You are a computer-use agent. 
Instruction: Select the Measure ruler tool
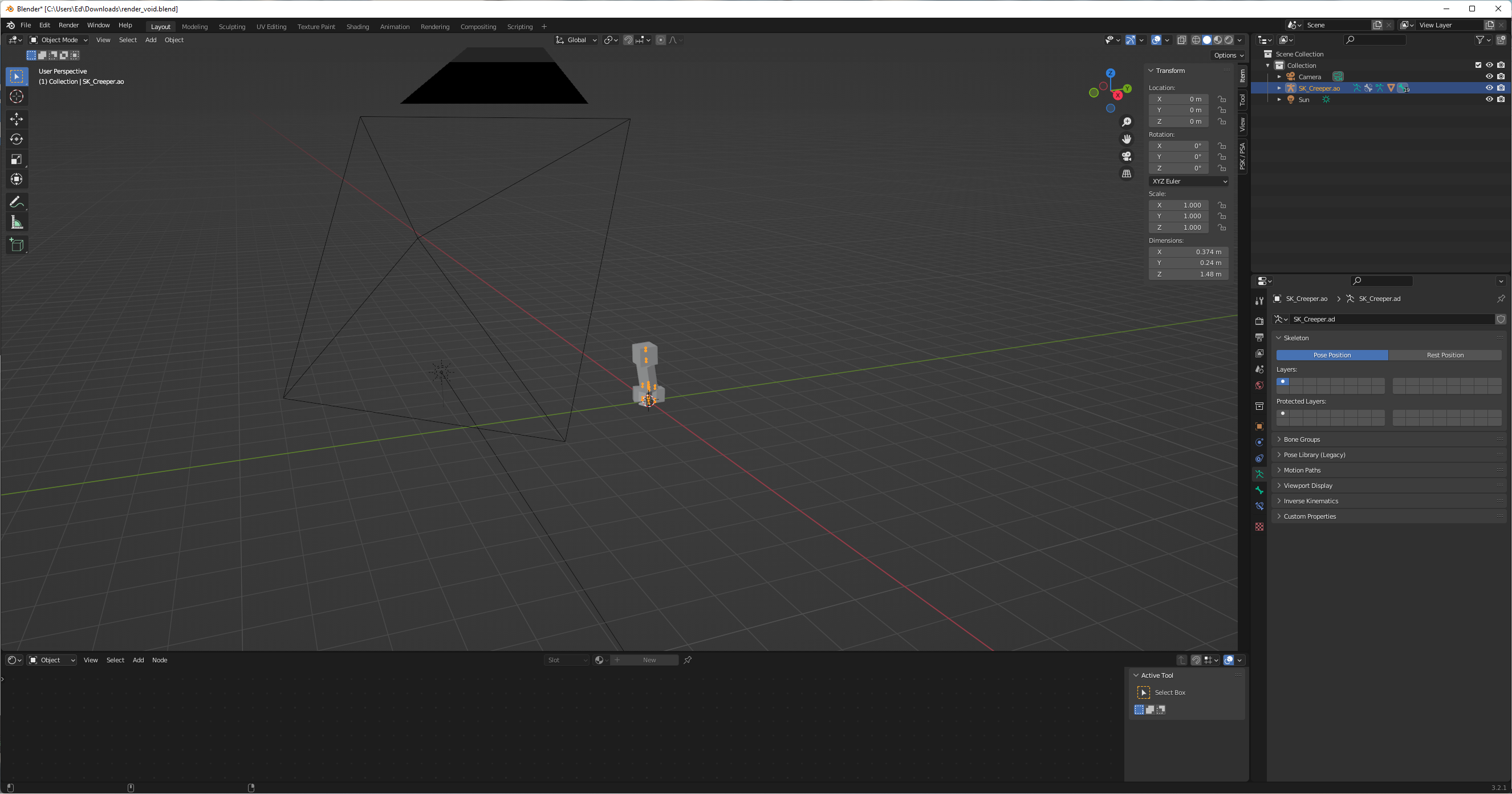[x=17, y=222]
